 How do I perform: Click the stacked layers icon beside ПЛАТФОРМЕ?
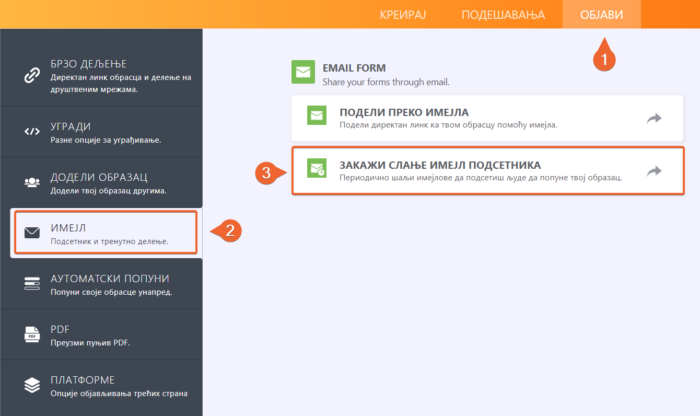pyautogui.click(x=32, y=385)
